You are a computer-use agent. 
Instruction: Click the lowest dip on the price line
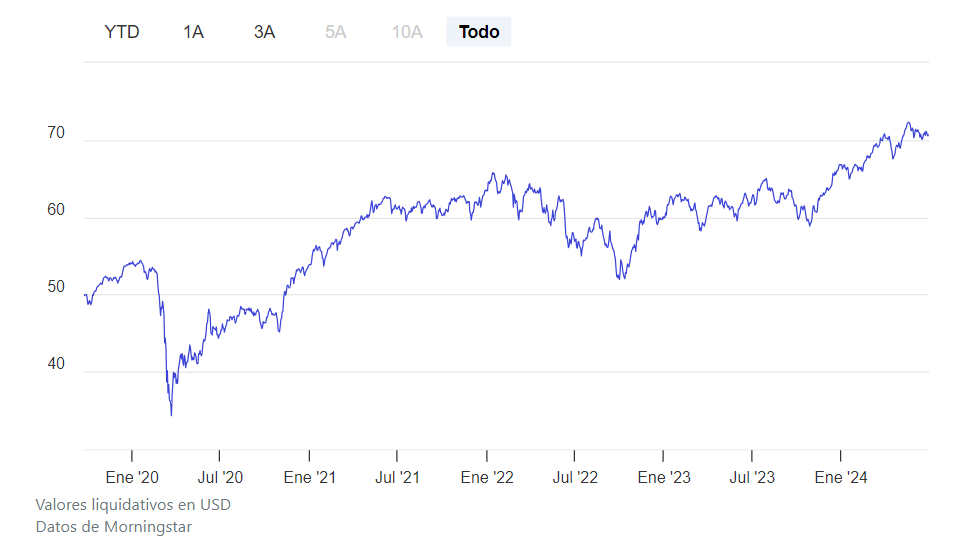click(x=171, y=414)
